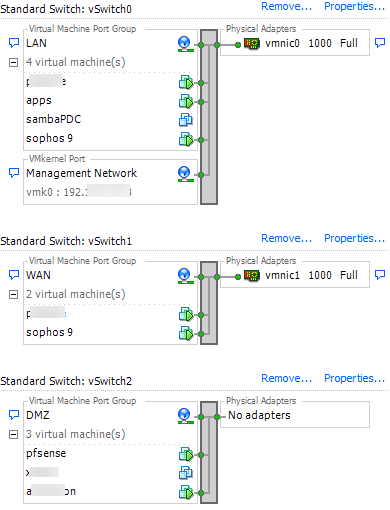Click the No adapters text in vSwitch2
This screenshot has height=510, width=390.
[259, 415]
